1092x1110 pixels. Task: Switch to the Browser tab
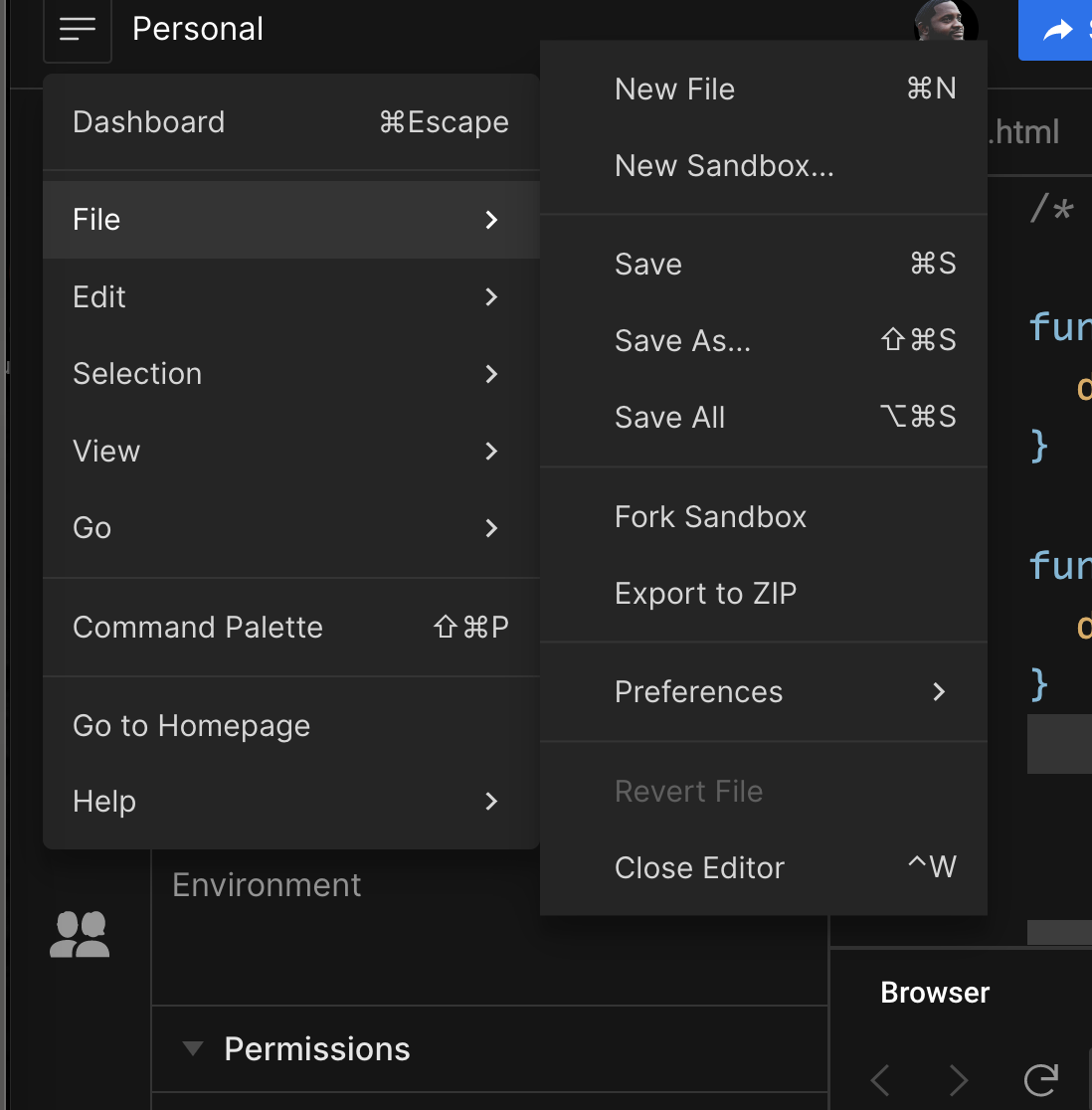tap(935, 993)
